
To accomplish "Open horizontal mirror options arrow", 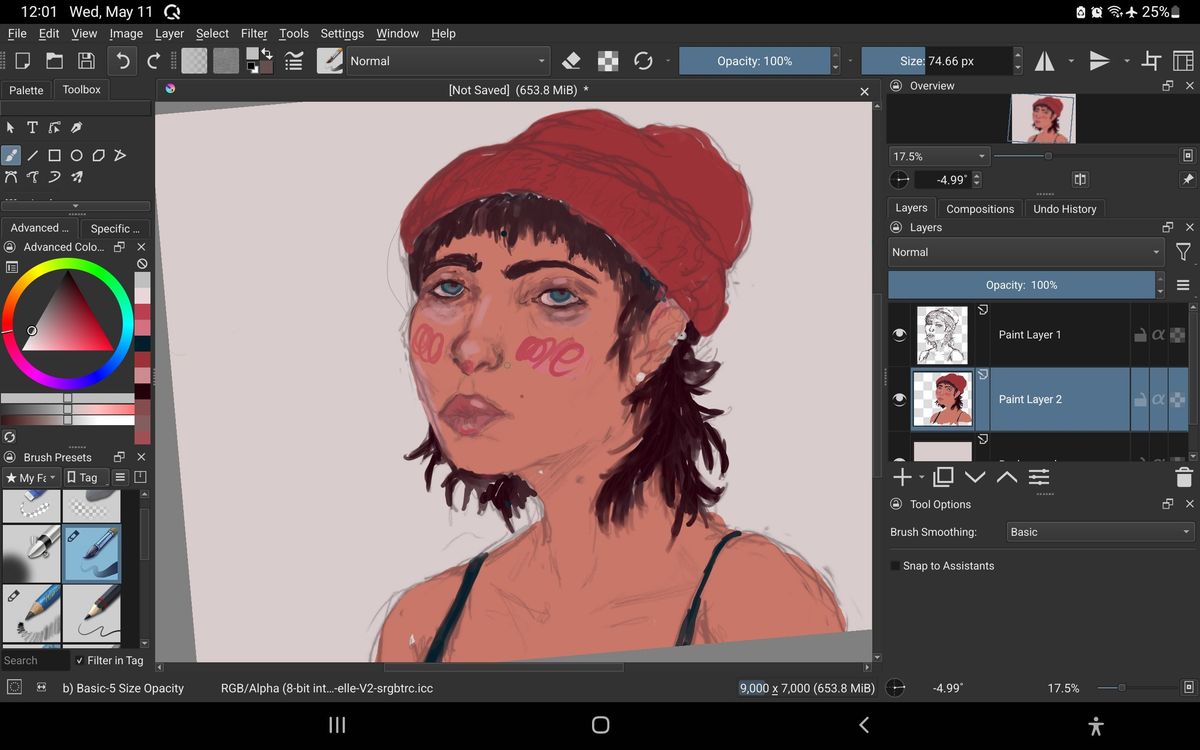I will click(x=1070, y=61).
